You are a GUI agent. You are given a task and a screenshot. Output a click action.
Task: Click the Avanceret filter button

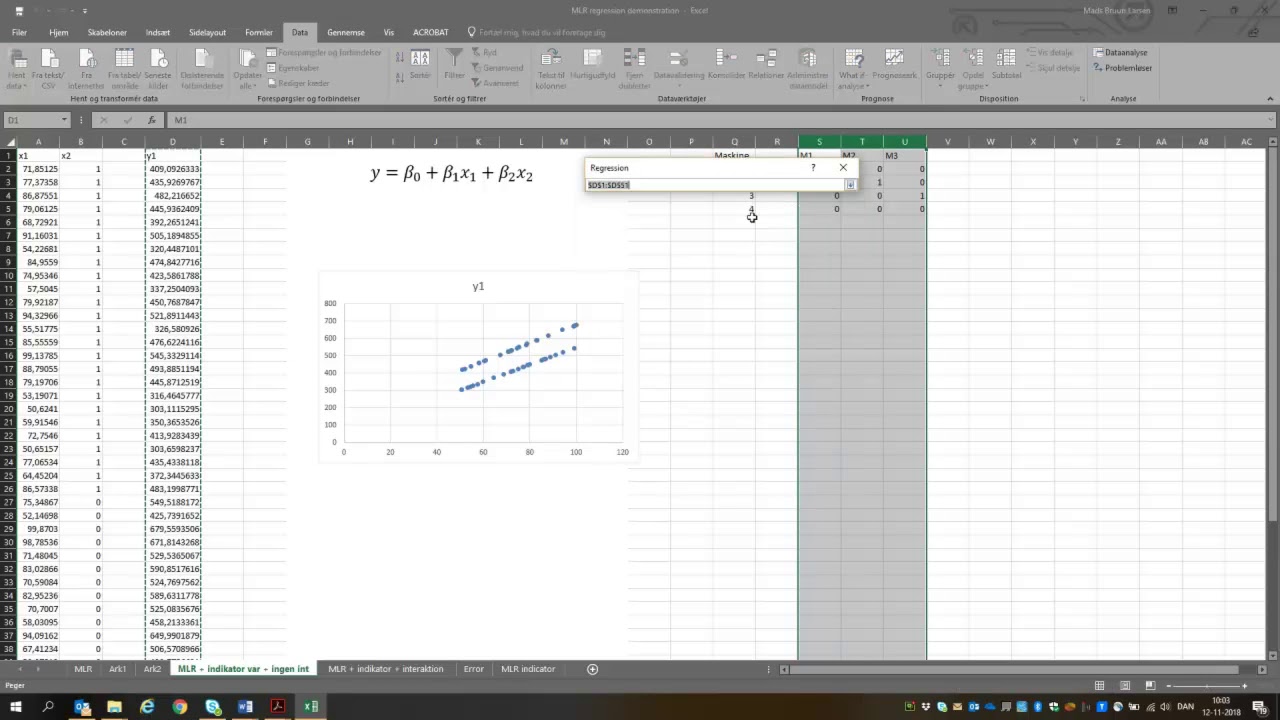[495, 83]
